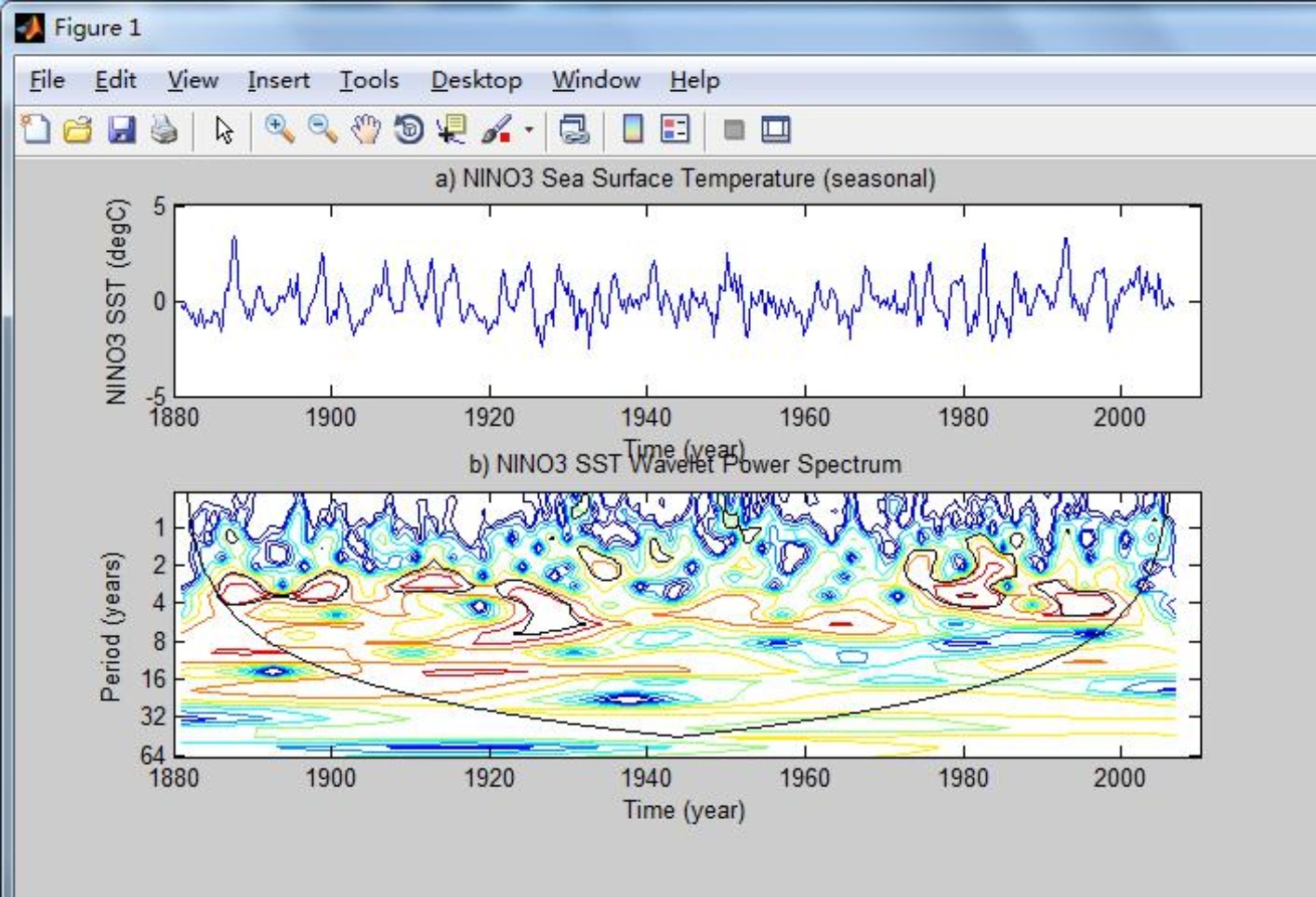Toggle the Pan hand tool
Screen dimensions: 1316x897
(366, 129)
